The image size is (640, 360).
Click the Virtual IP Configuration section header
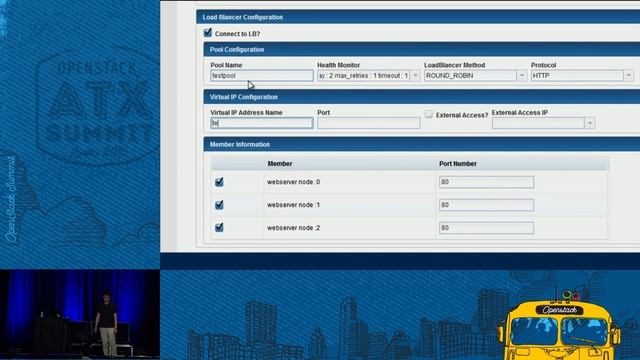point(422,97)
